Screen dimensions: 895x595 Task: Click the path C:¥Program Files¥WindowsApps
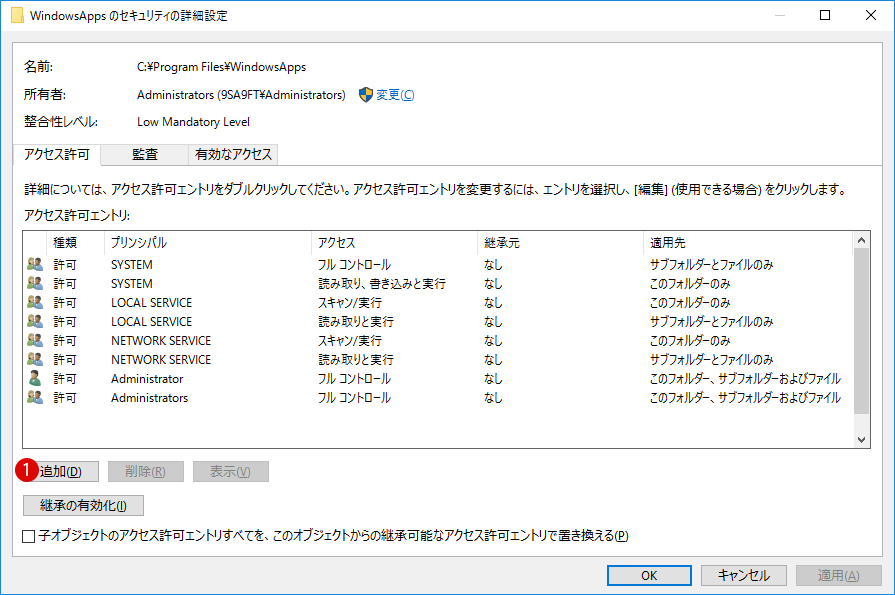[x=221, y=67]
